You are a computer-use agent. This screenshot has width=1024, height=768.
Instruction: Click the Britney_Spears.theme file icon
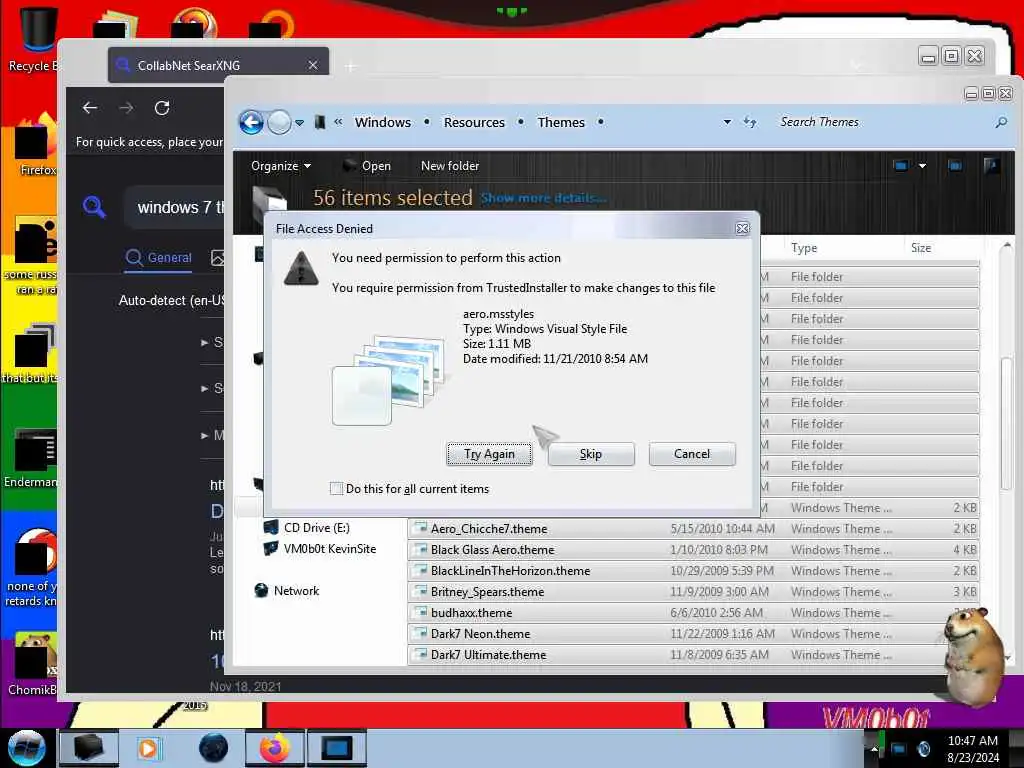pyautogui.click(x=421, y=591)
